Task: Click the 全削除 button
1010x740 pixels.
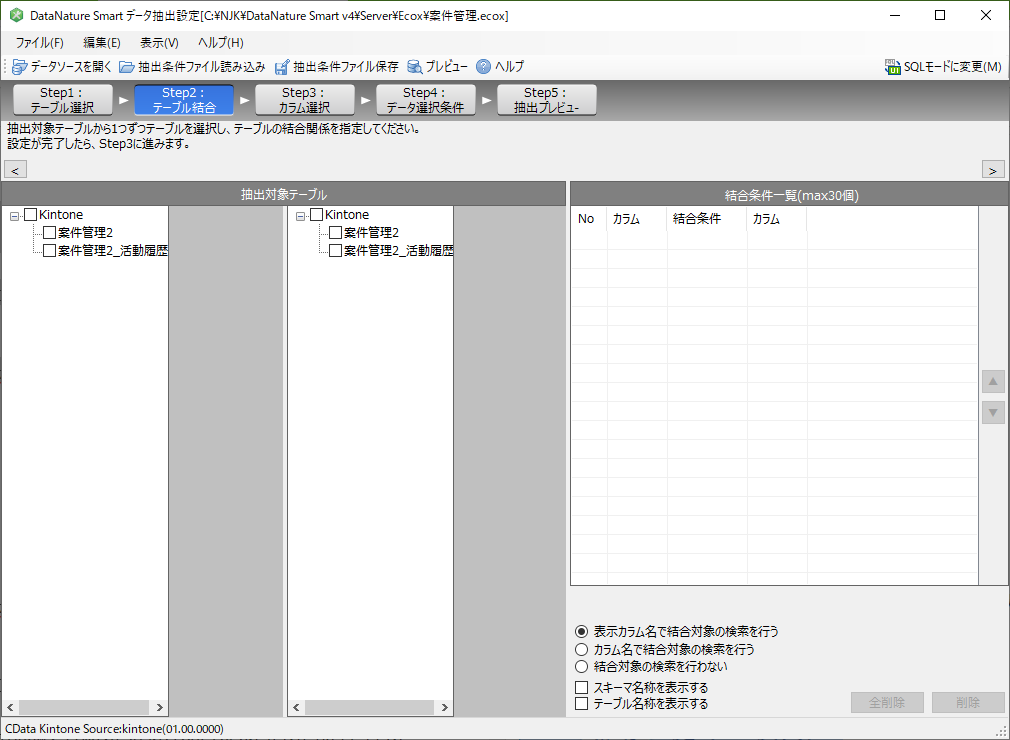Action: click(887, 702)
